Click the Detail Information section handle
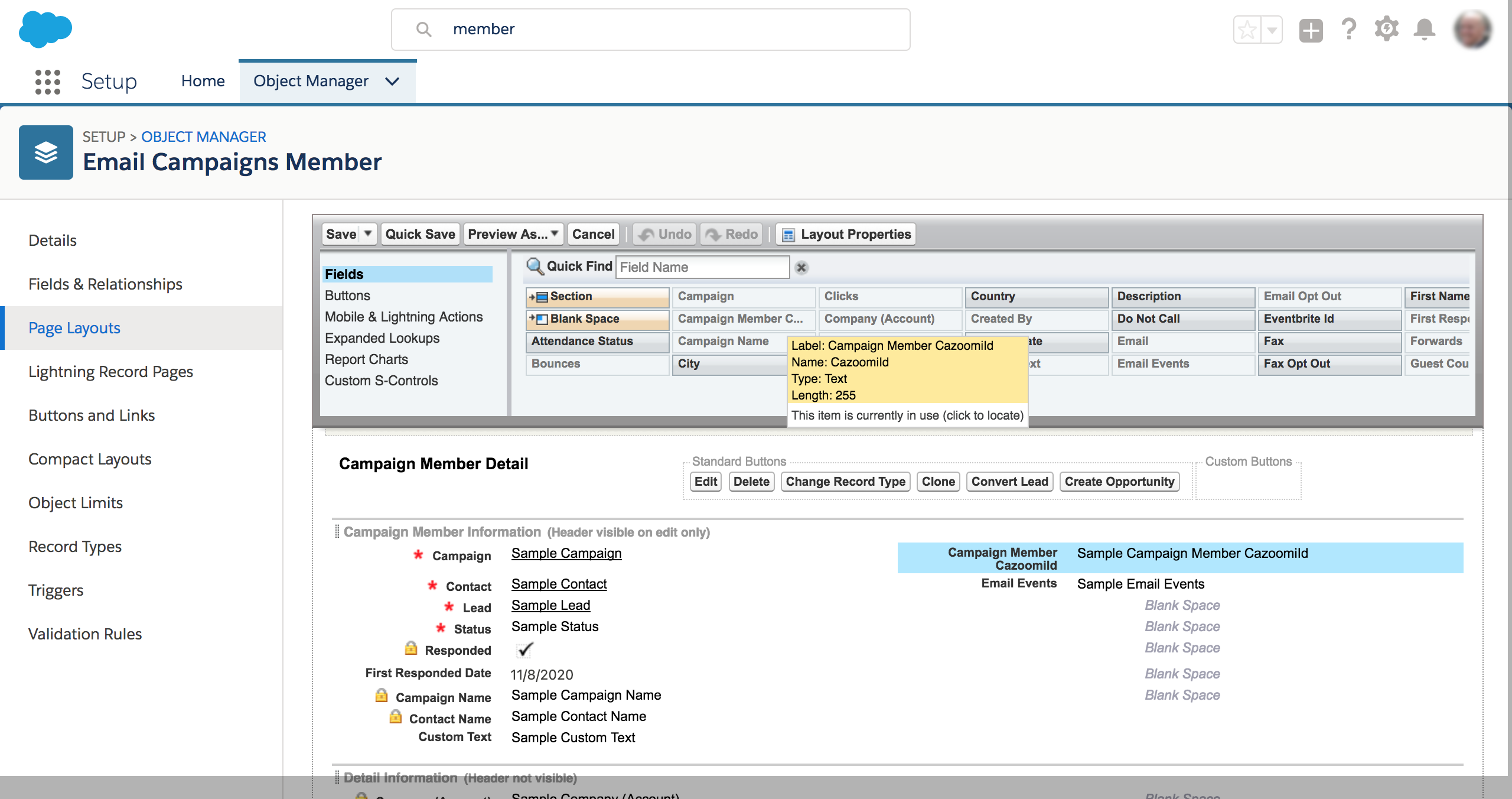The width and height of the screenshot is (1512, 799). coord(337,777)
